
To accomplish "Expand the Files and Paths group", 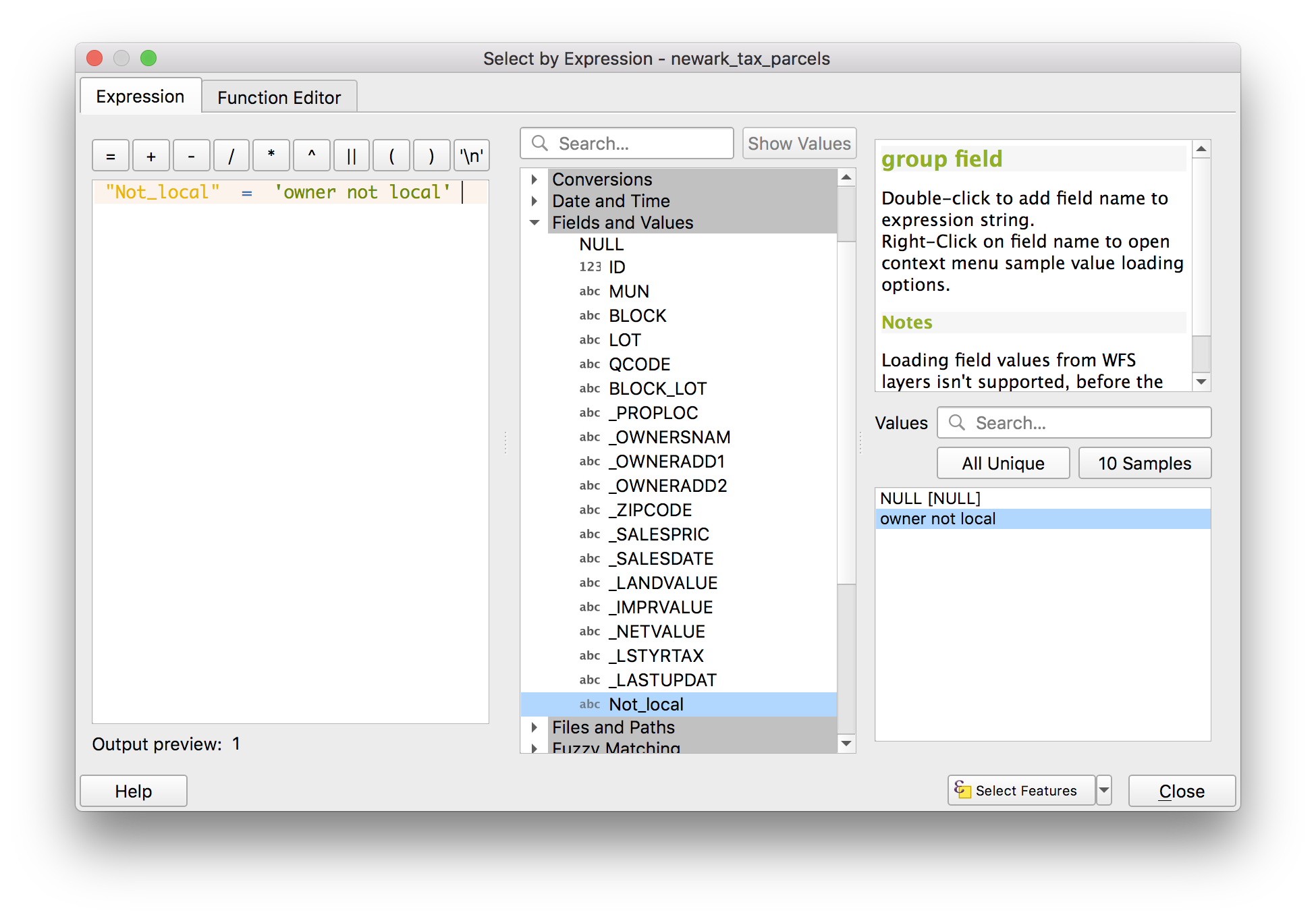I will (534, 727).
